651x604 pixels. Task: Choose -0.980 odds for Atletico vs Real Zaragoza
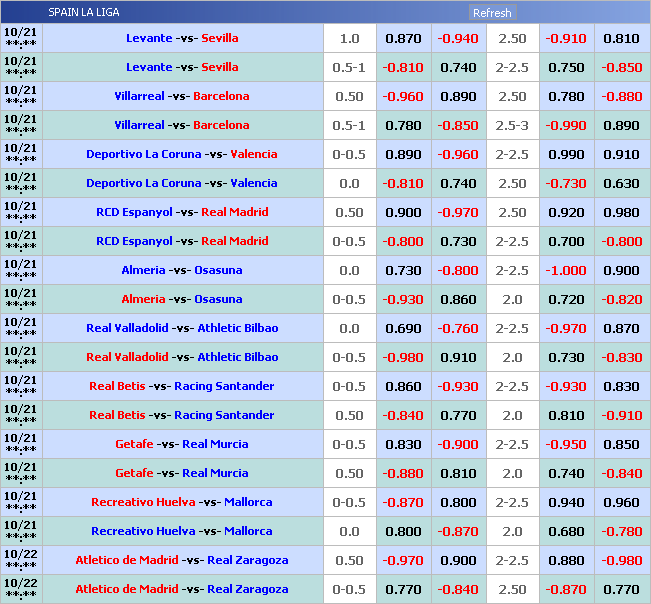click(x=621, y=560)
